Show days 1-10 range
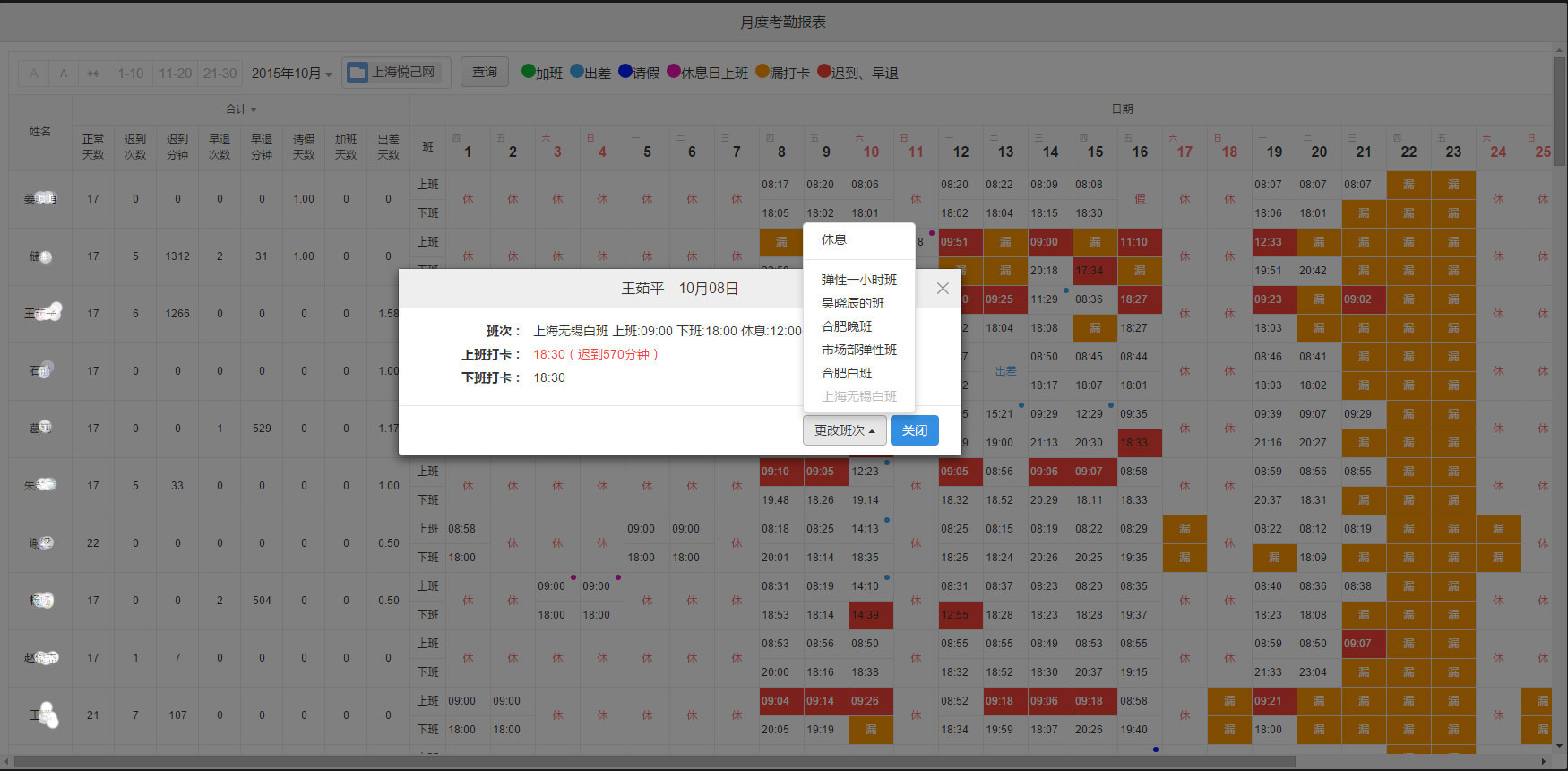Screen dimensions: 1568x771 click(x=131, y=74)
